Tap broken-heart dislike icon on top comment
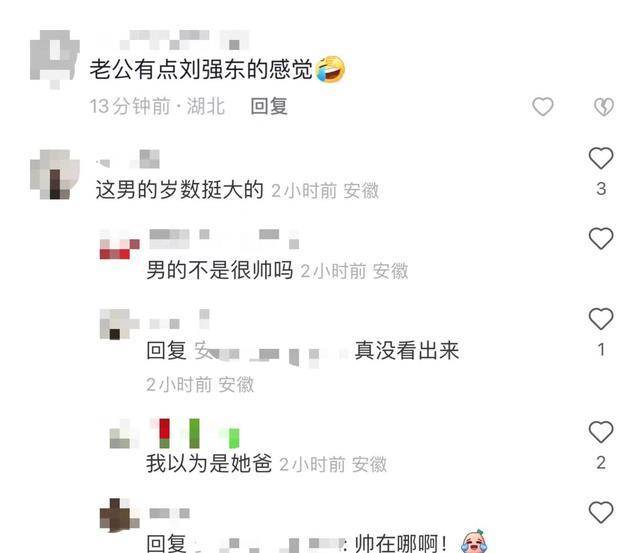This screenshot has width=640, height=553. pyautogui.click(x=604, y=107)
